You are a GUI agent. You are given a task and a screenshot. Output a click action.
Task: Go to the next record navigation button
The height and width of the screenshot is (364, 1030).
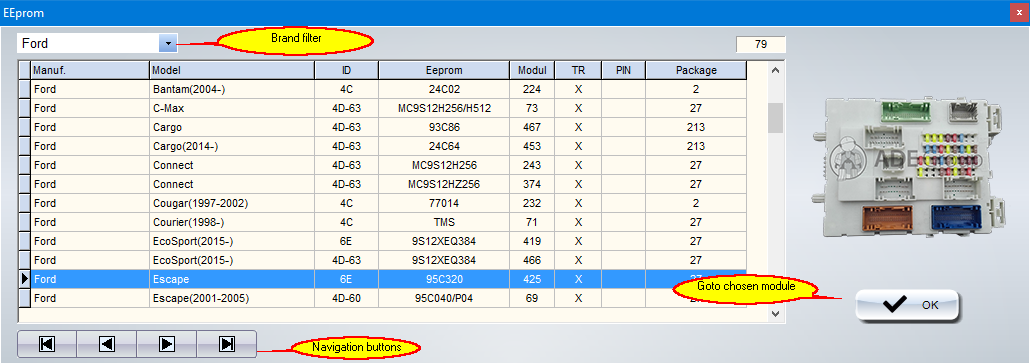[x=167, y=344]
